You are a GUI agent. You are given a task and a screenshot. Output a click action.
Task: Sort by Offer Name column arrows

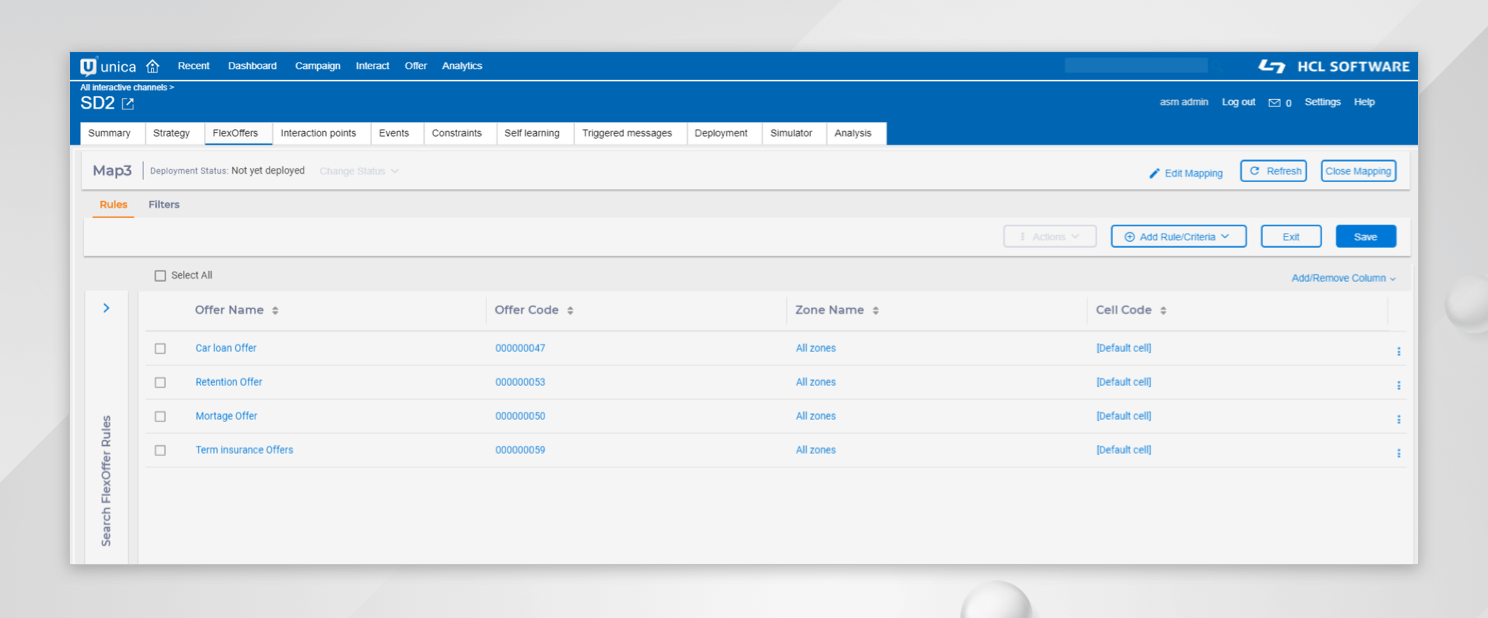[275, 311]
